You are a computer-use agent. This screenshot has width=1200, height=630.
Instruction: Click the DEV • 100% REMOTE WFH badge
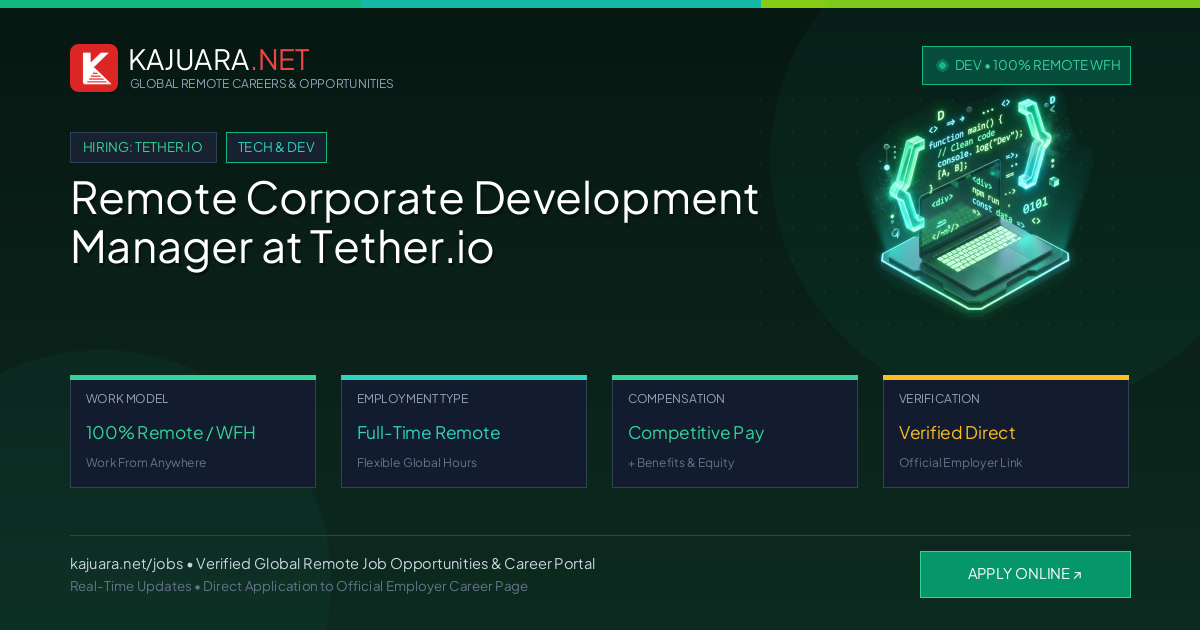point(1026,65)
